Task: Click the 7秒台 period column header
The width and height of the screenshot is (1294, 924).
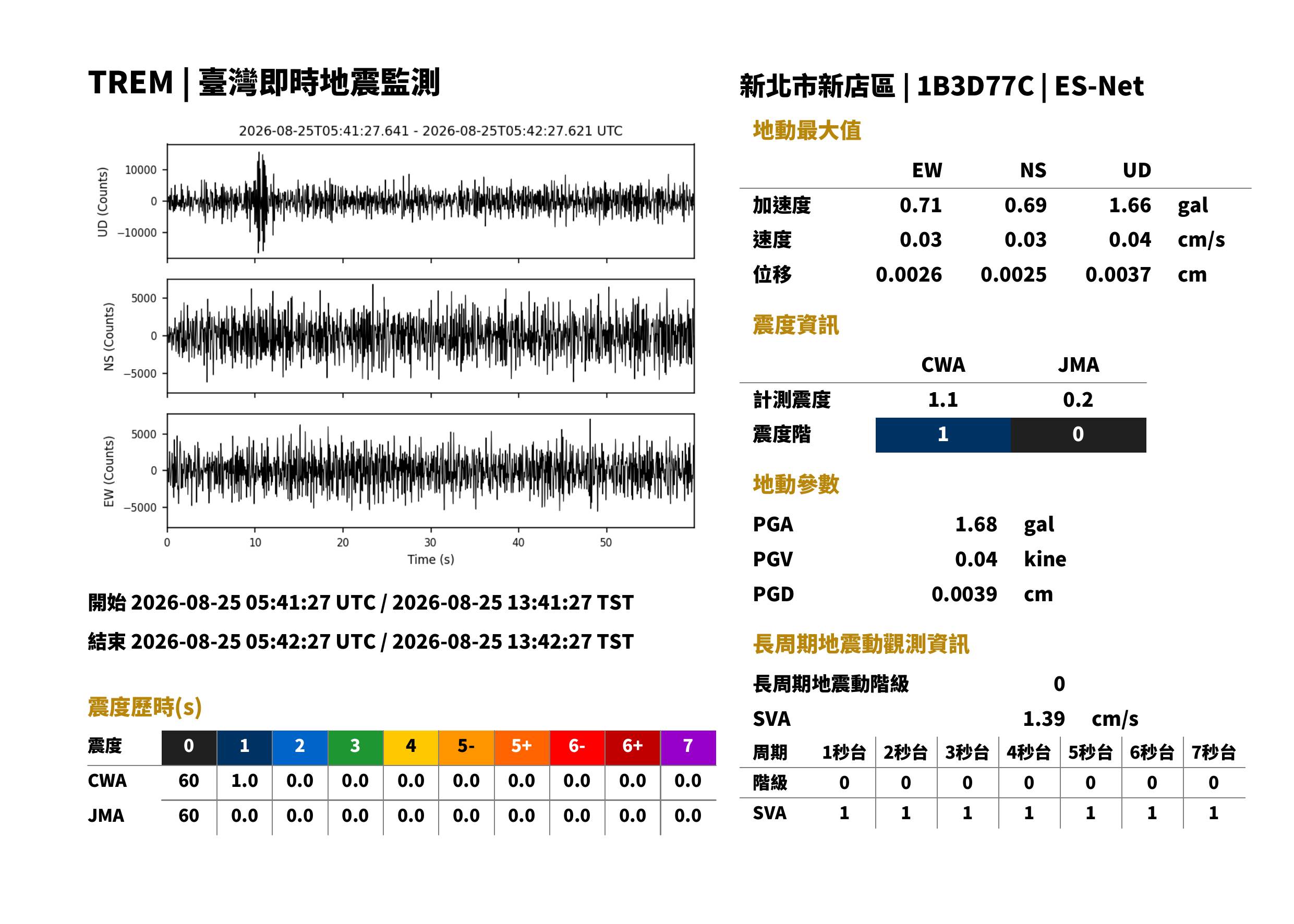Action: [x=1214, y=752]
